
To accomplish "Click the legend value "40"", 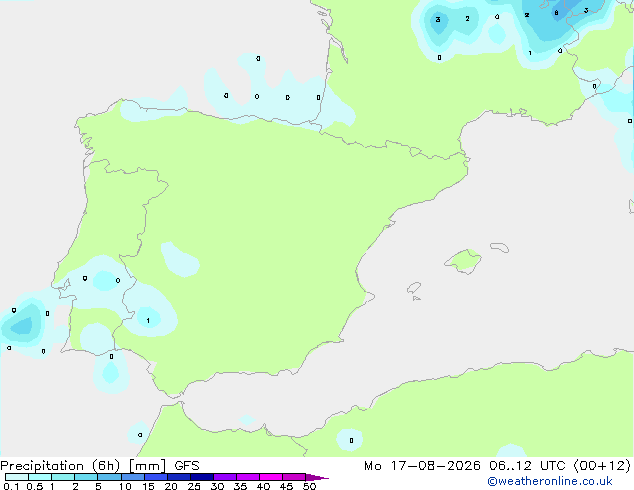I will click(263, 486).
